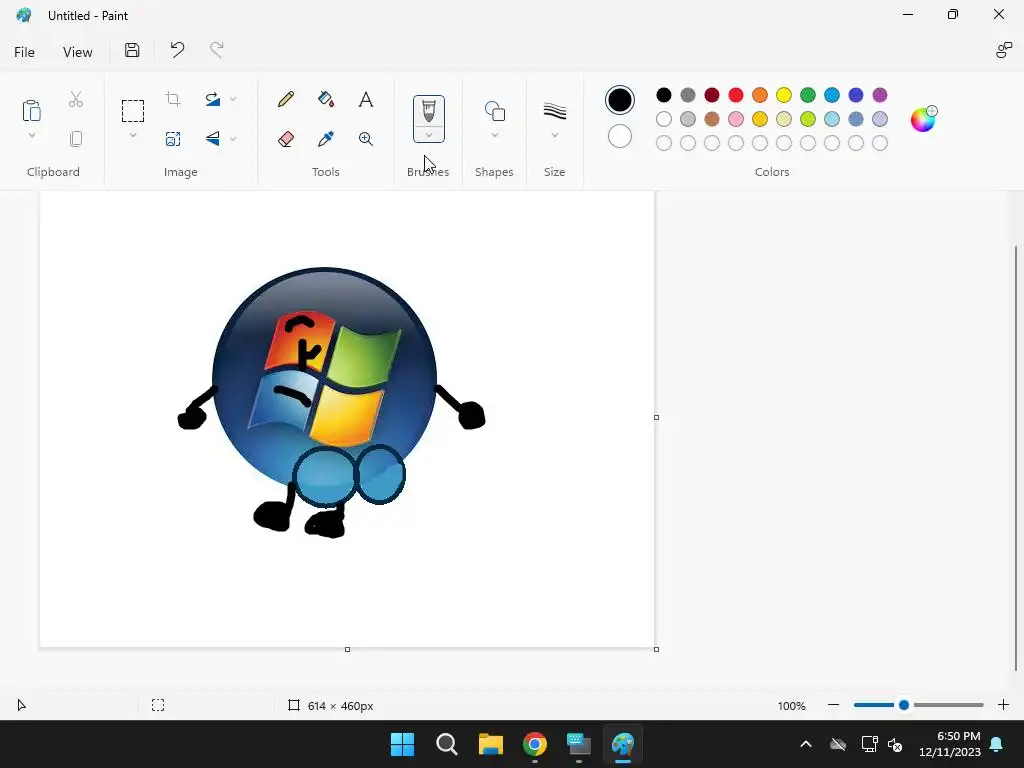This screenshot has width=1024, height=768.
Task: Open the line Size selector
Action: point(554,111)
